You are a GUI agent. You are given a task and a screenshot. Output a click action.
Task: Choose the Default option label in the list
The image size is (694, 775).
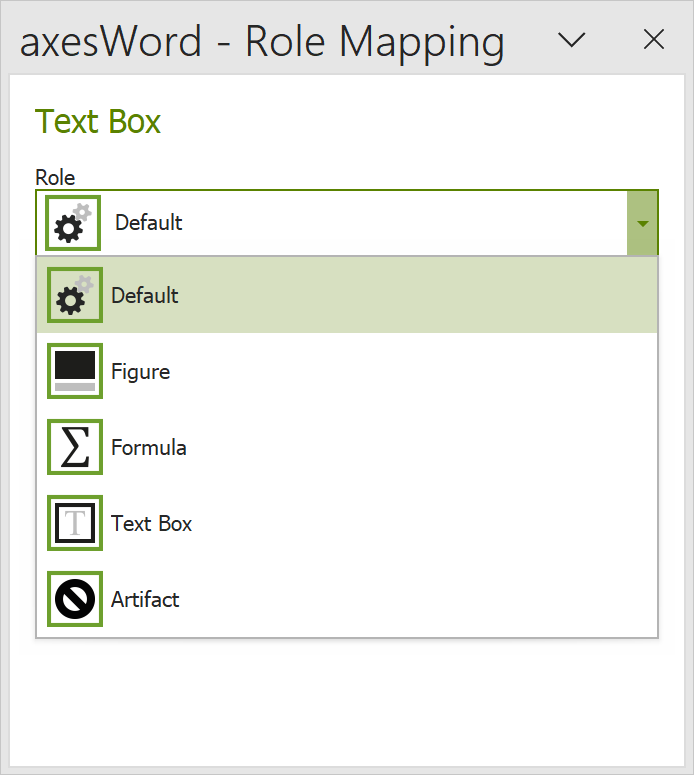pos(145,296)
